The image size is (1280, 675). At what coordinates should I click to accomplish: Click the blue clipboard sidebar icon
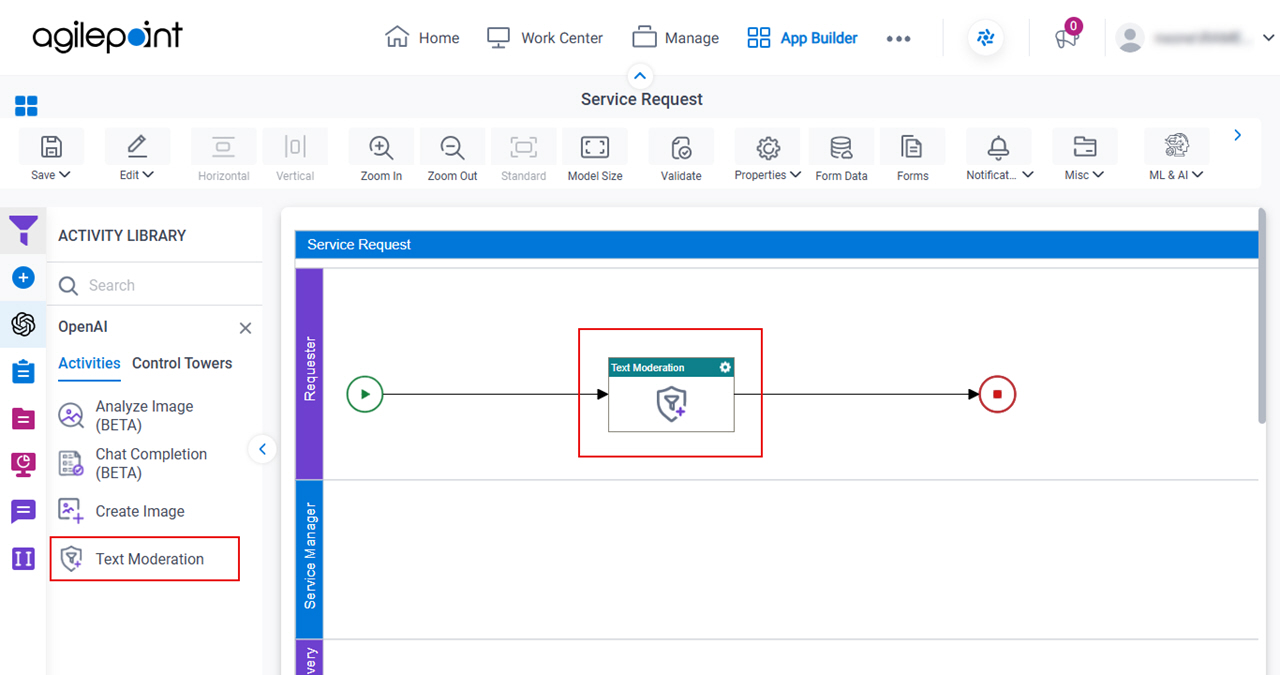pyautogui.click(x=24, y=371)
